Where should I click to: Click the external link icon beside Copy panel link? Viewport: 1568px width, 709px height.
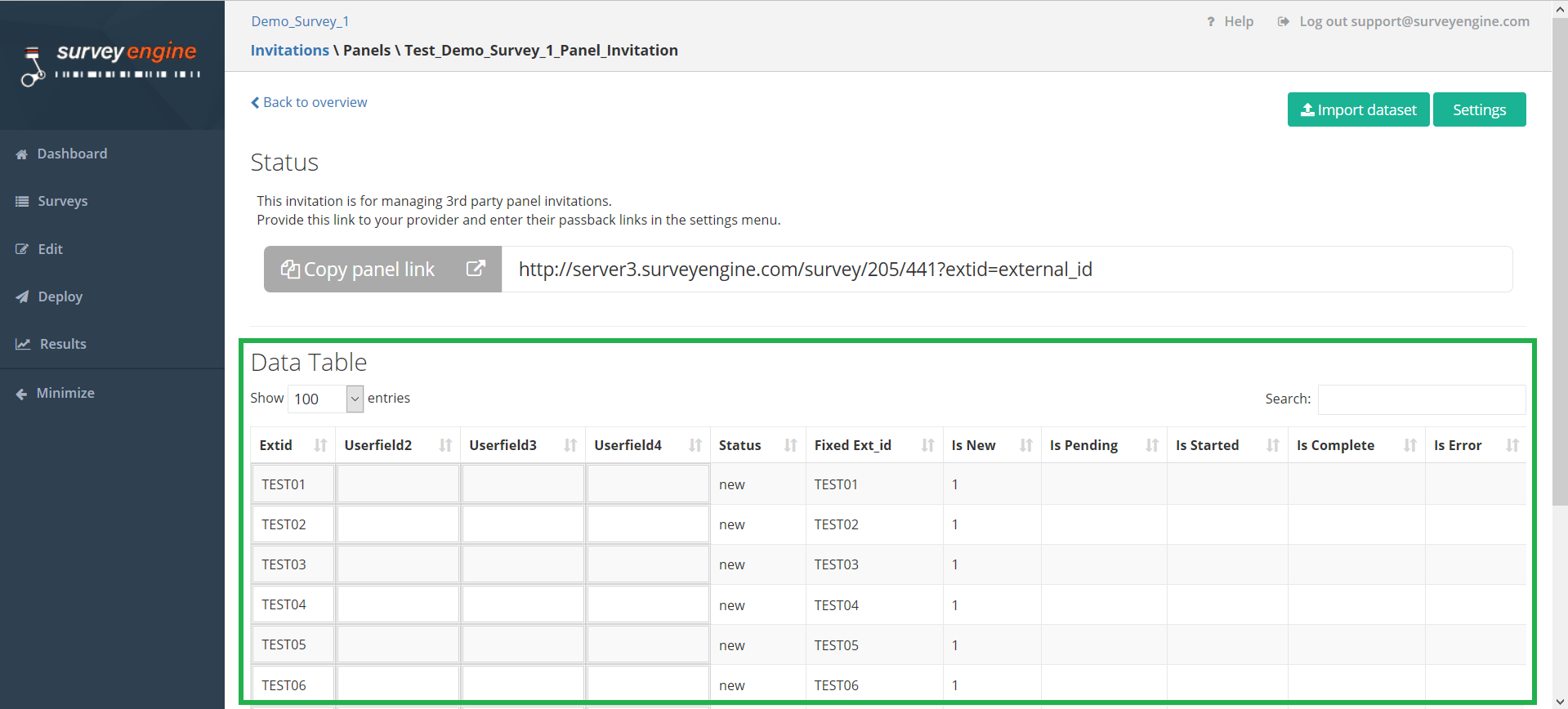(x=476, y=269)
